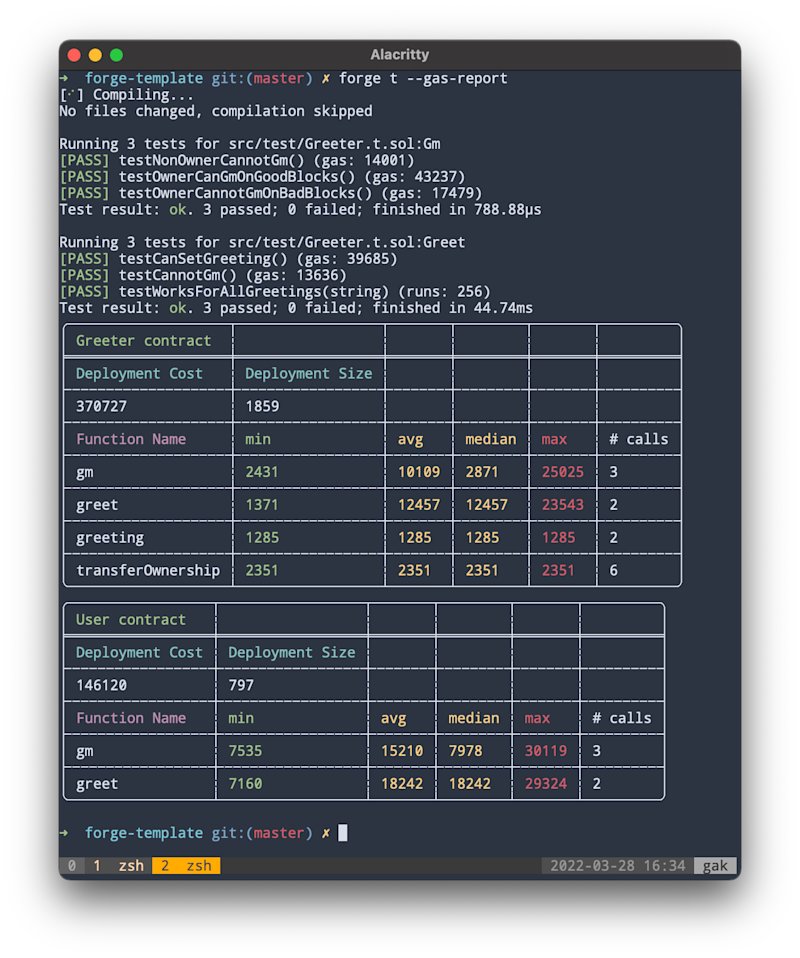800x958 pixels.
Task: Switch to tmux window 1 zsh
Action: click(119, 866)
